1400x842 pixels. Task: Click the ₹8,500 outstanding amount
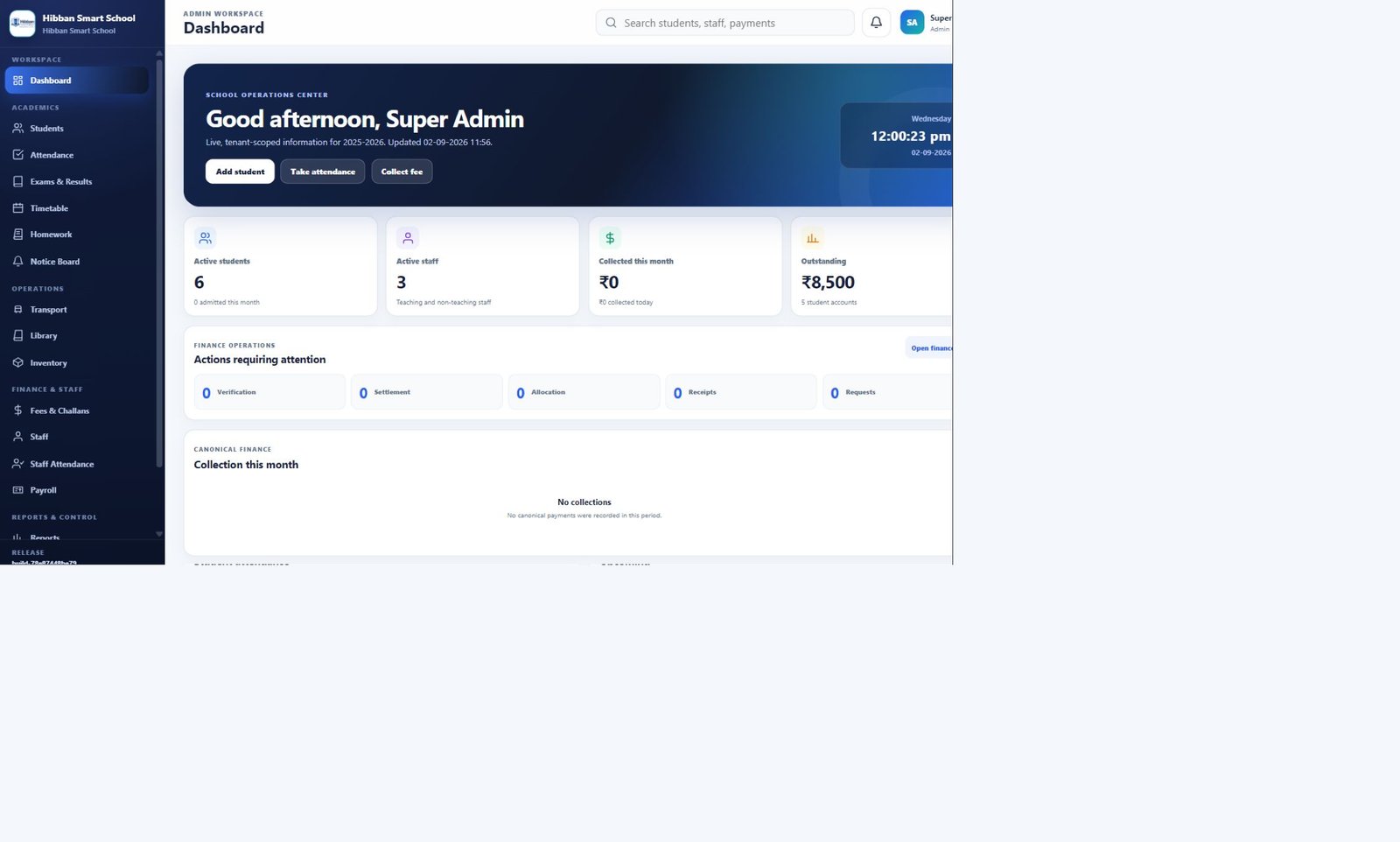828,283
